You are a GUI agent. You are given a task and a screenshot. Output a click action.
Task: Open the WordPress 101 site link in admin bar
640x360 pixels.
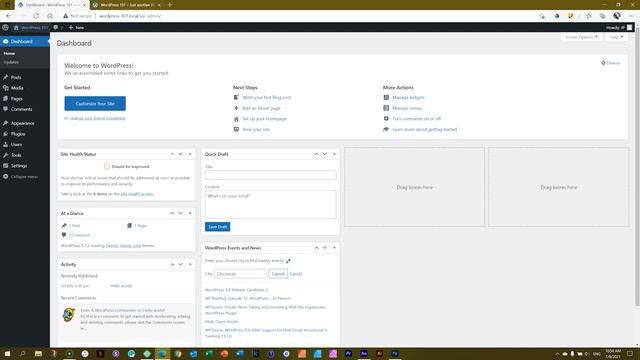pyautogui.click(x=31, y=27)
